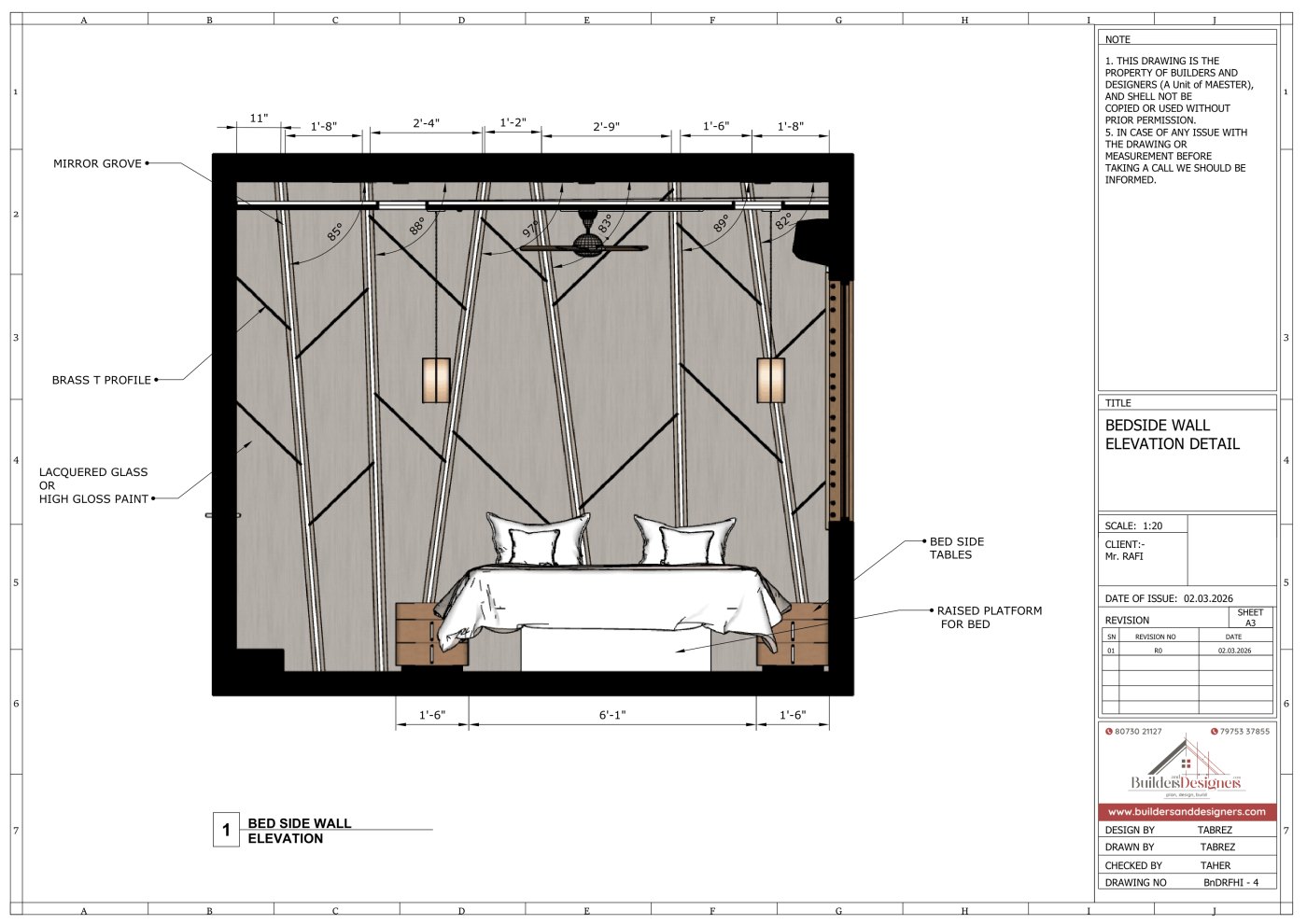
Task: Click the phone icon beside 80730 21127
Action: coord(1109,732)
